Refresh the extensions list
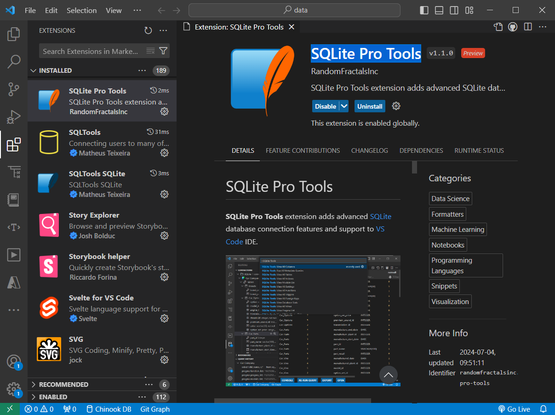The height and width of the screenshot is (415, 555). click(x=148, y=30)
